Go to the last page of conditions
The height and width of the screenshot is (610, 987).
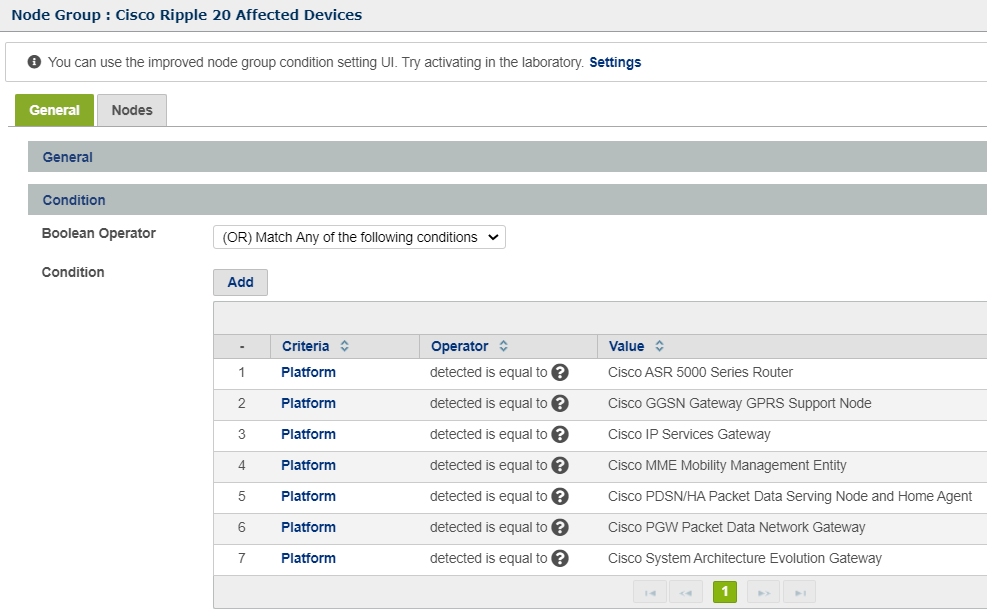[x=799, y=593]
